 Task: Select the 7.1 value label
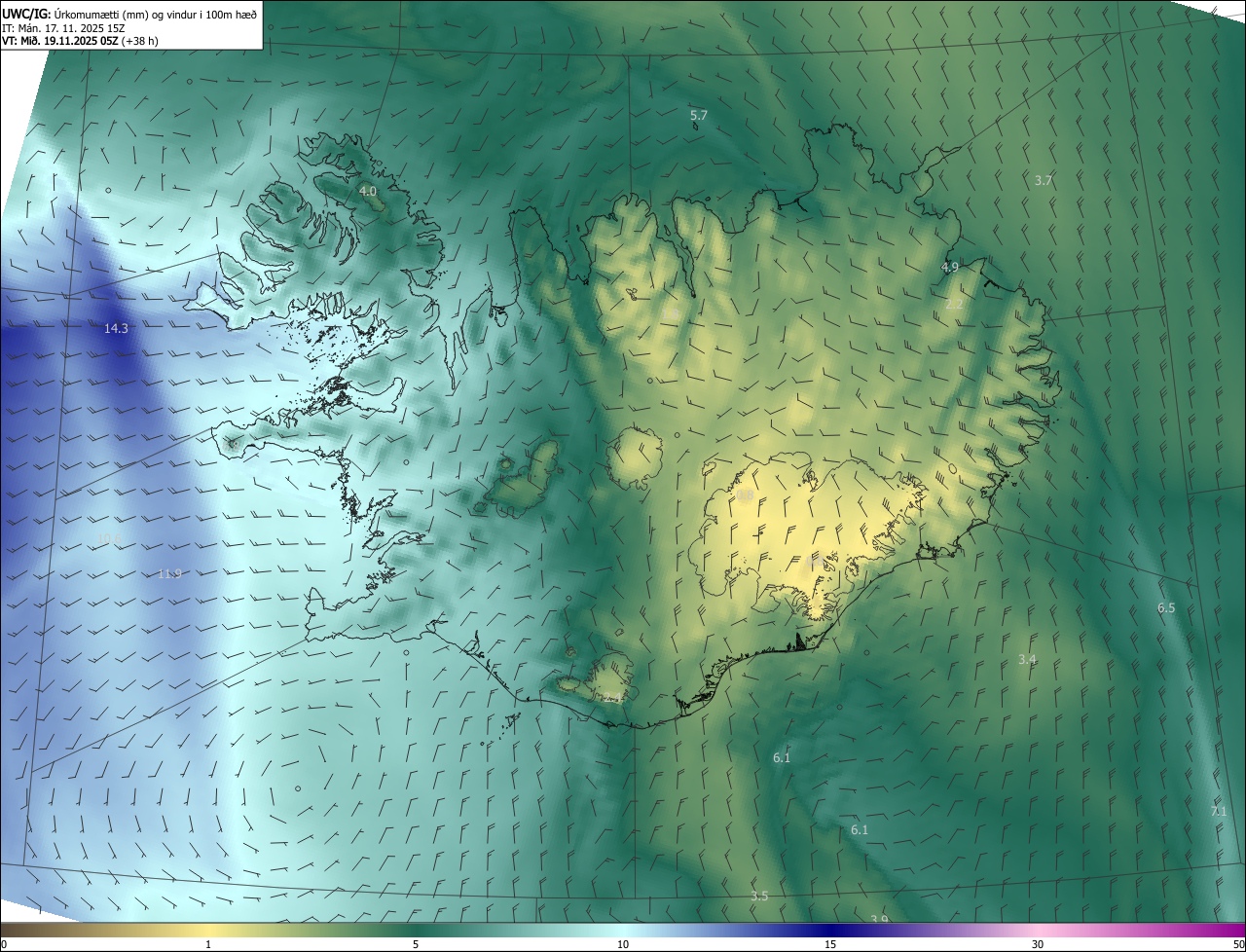pyautogui.click(x=1219, y=812)
